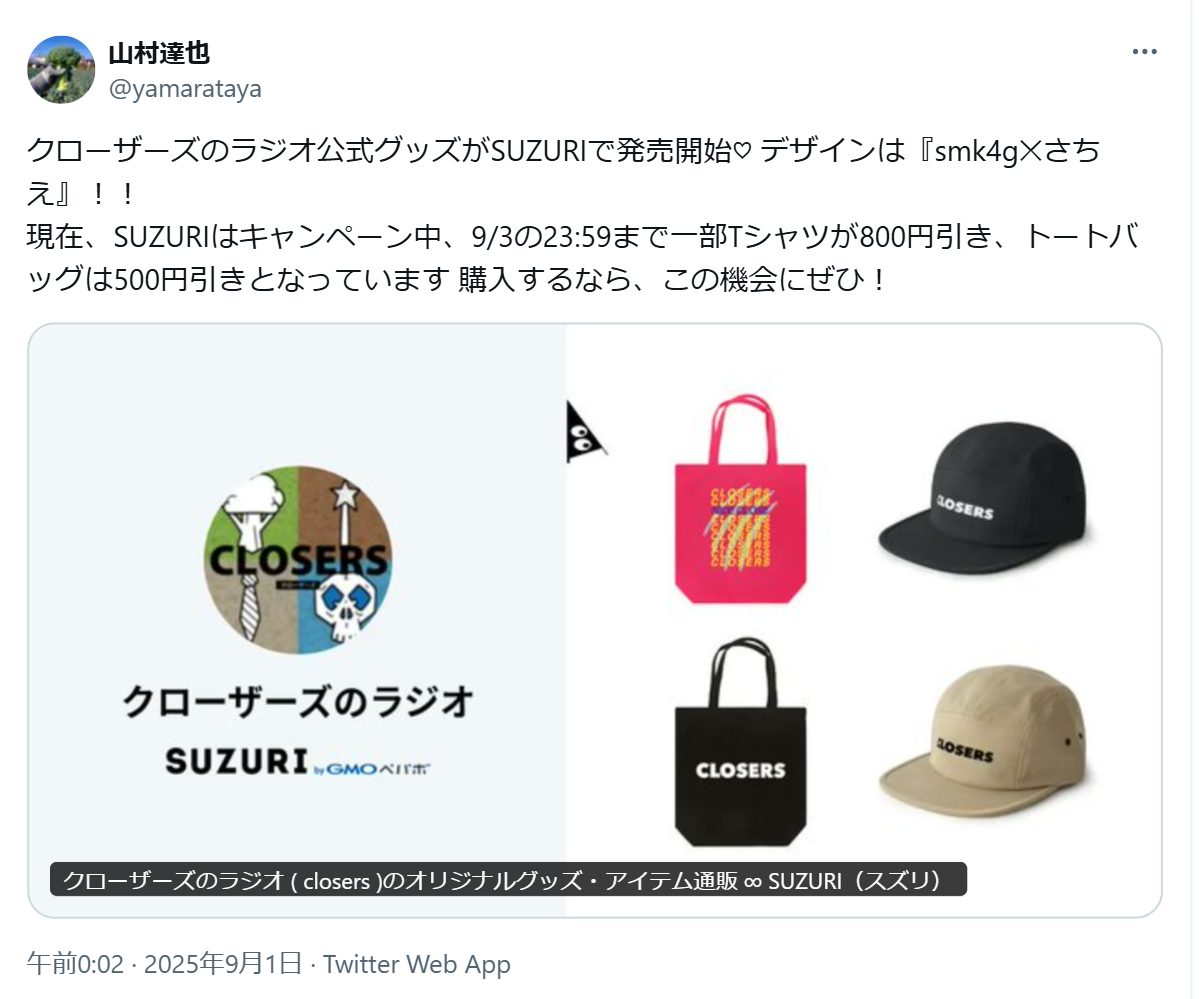Click the skull graphic in logo
The height and width of the screenshot is (999, 1199).
[x=346, y=608]
